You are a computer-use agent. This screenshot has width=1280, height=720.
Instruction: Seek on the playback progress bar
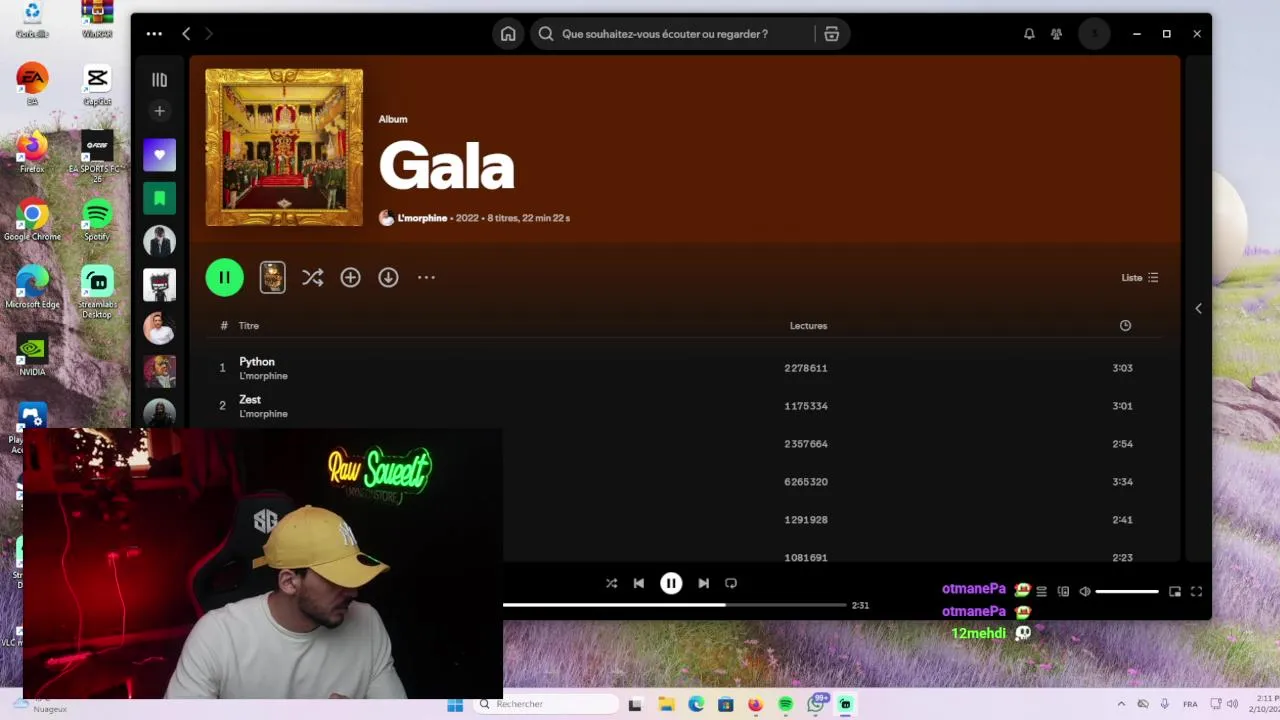click(674, 605)
